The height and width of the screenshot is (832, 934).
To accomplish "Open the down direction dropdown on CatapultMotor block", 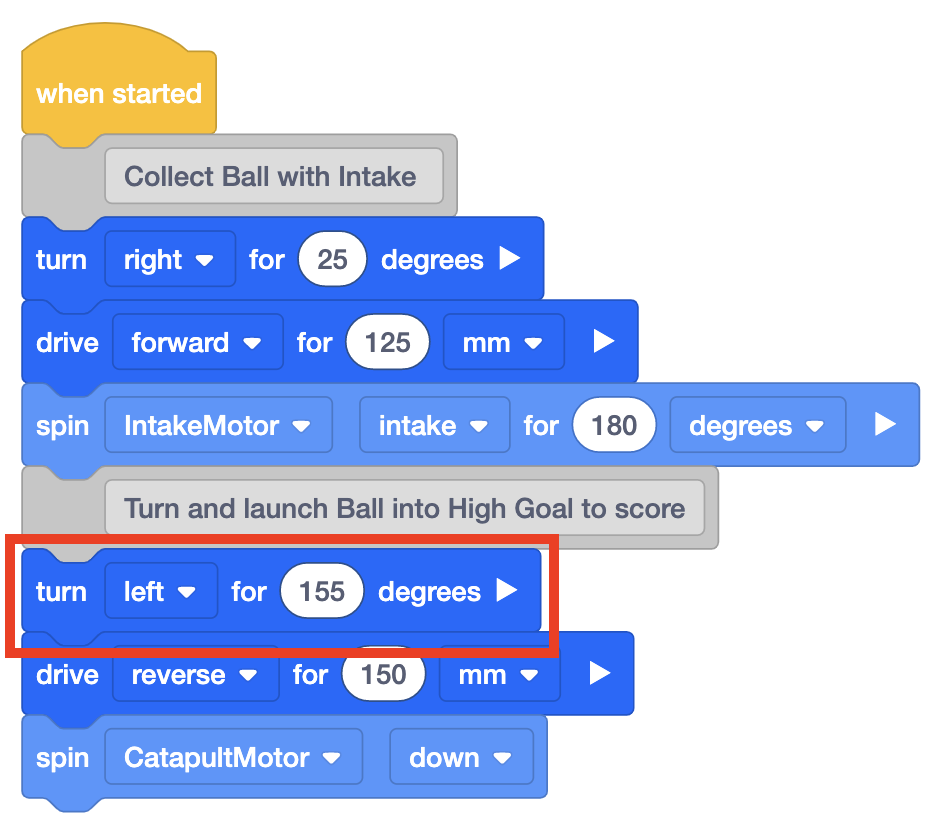I will pos(462,757).
